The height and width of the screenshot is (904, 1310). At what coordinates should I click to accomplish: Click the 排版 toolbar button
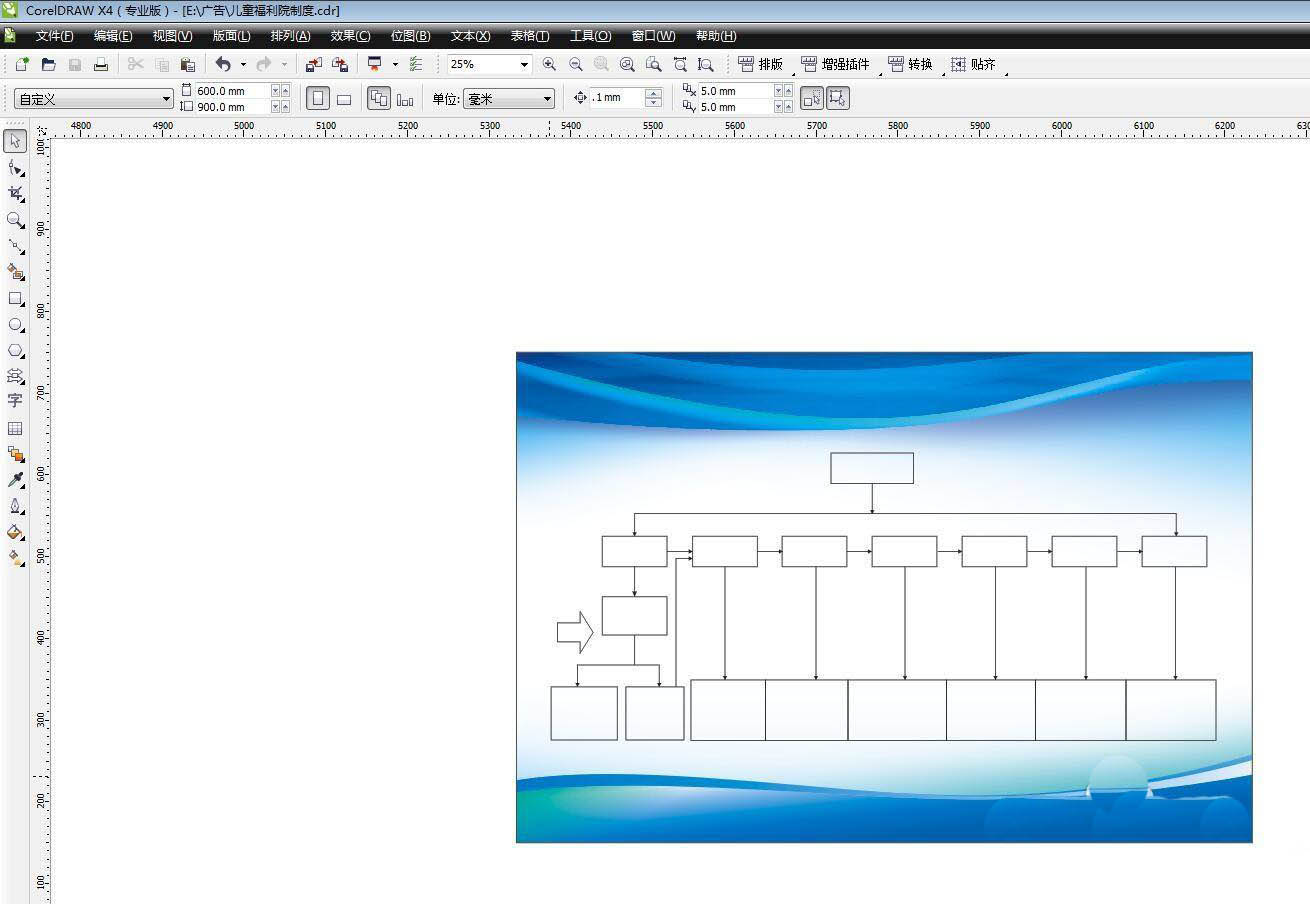click(x=761, y=64)
